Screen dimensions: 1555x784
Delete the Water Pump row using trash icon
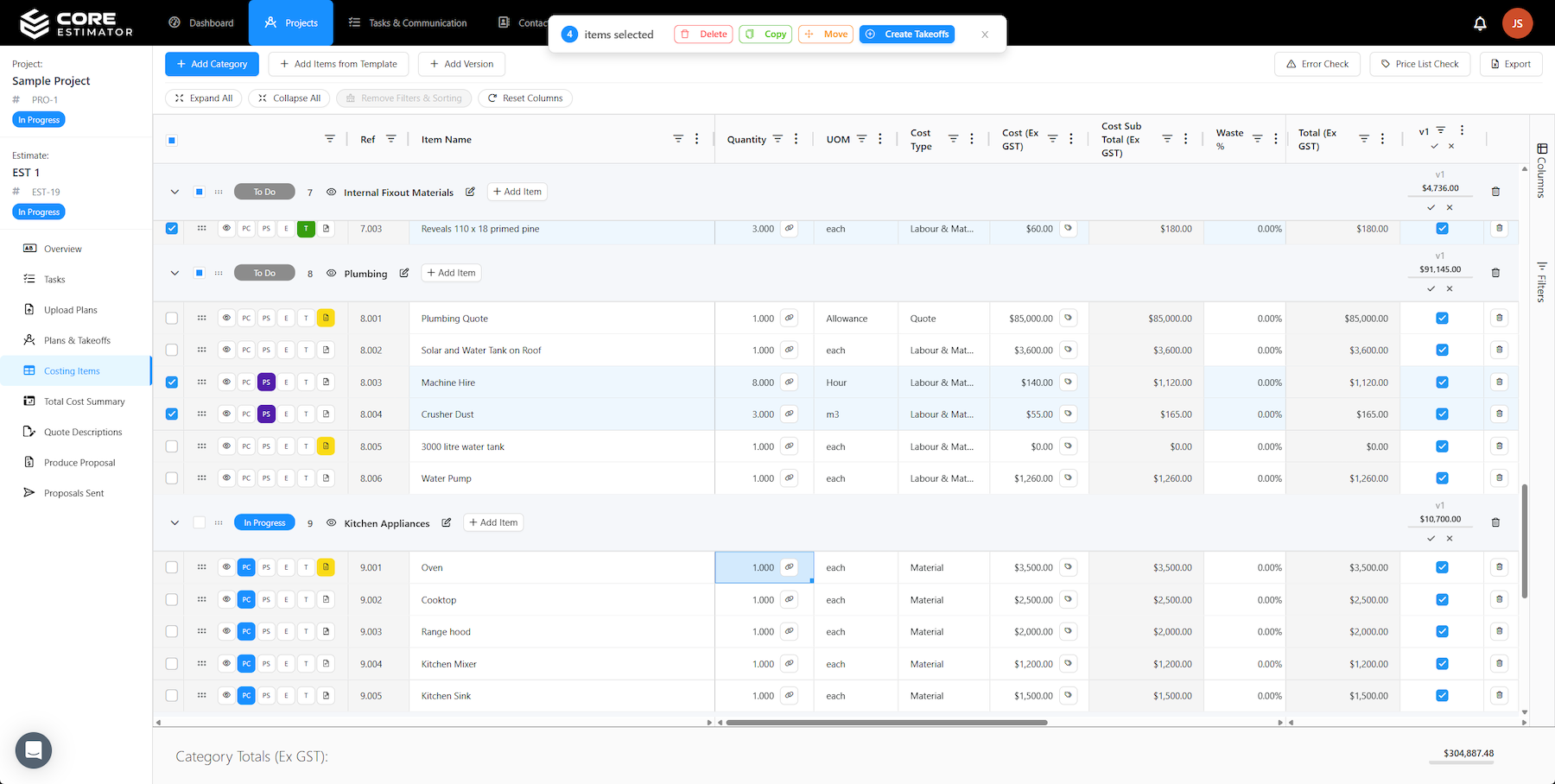pos(1499,478)
